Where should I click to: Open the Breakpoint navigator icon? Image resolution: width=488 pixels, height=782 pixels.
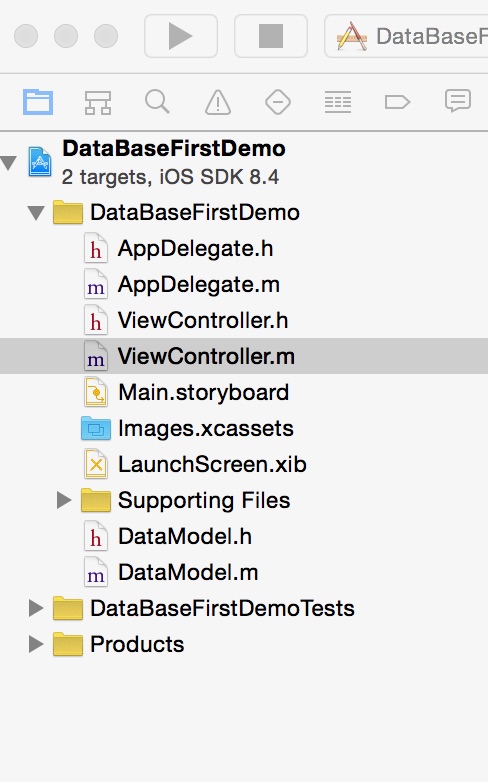[x=398, y=102]
